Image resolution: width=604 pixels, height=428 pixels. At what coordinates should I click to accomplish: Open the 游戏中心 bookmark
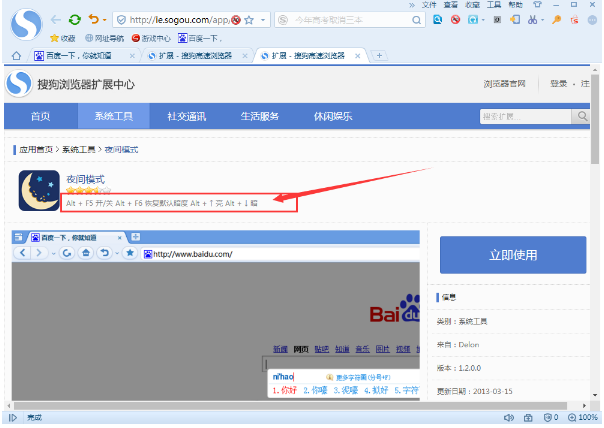(151, 38)
